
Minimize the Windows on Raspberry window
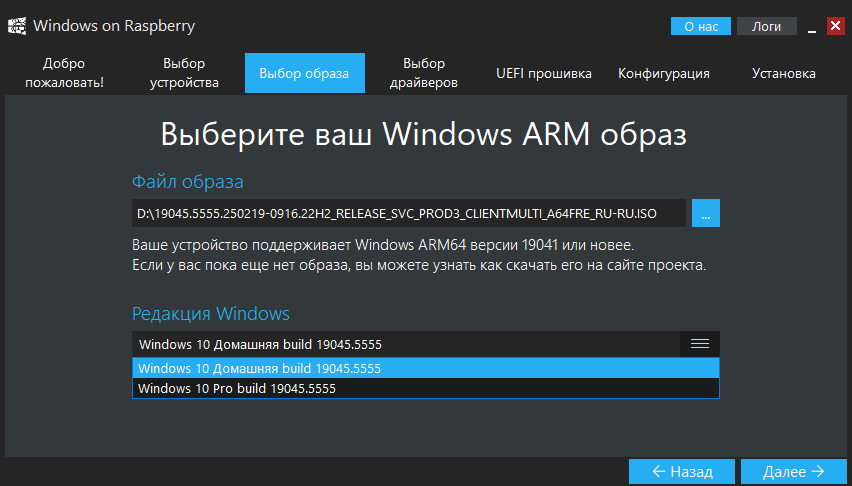coord(812,26)
